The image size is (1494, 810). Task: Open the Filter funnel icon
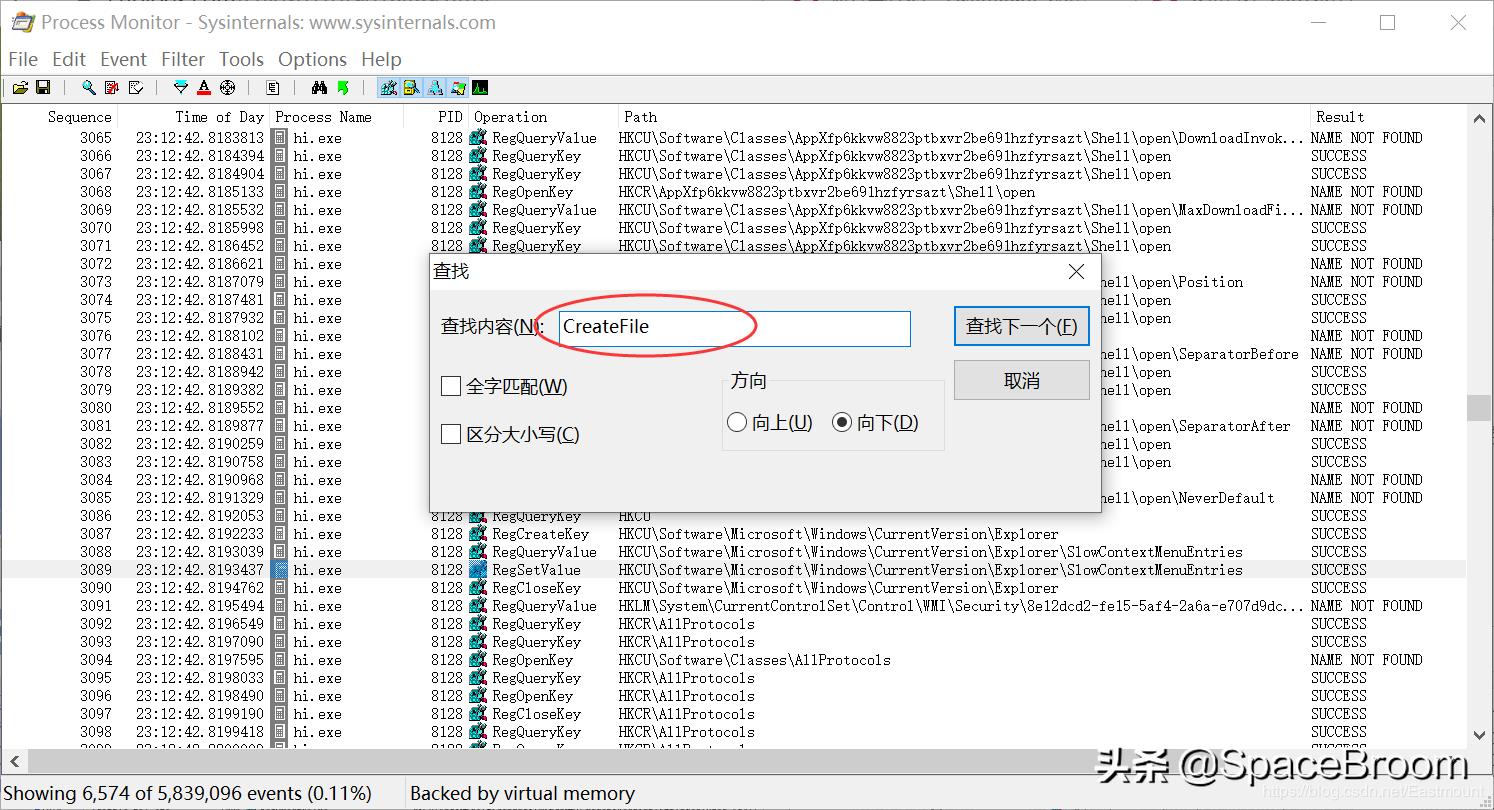[180, 88]
